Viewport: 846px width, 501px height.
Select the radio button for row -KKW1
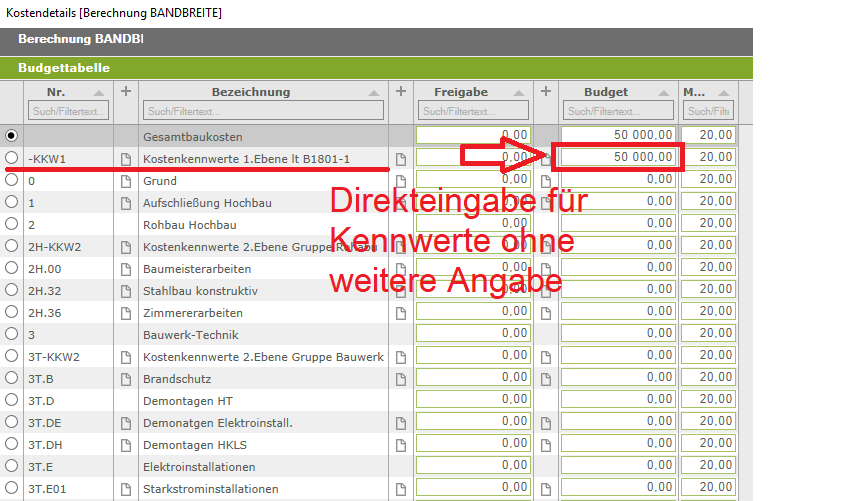[x=12, y=158]
